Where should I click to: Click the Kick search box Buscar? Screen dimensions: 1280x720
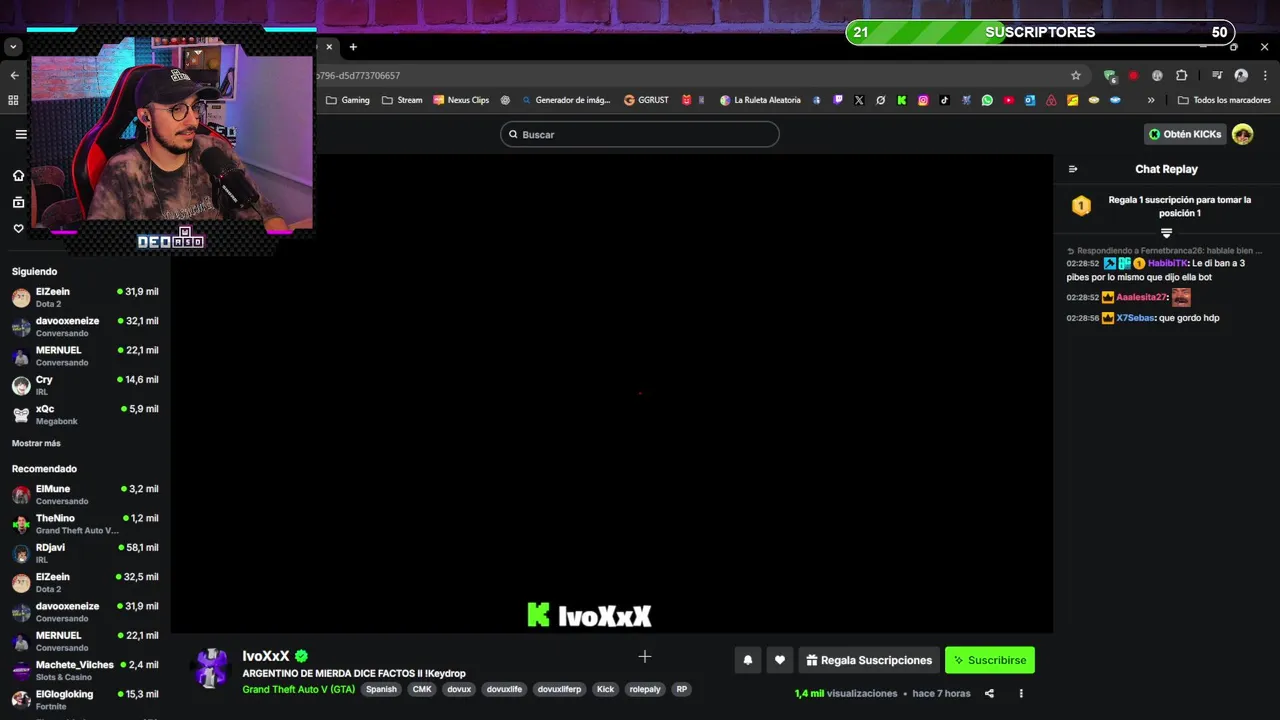(640, 134)
